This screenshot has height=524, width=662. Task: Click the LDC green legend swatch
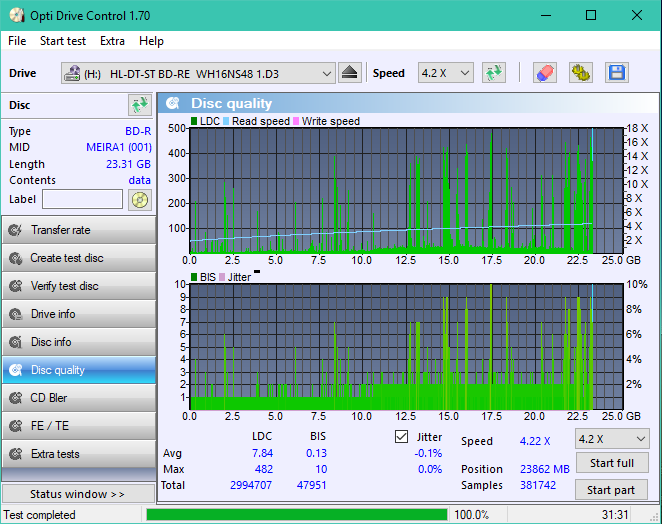(x=194, y=121)
